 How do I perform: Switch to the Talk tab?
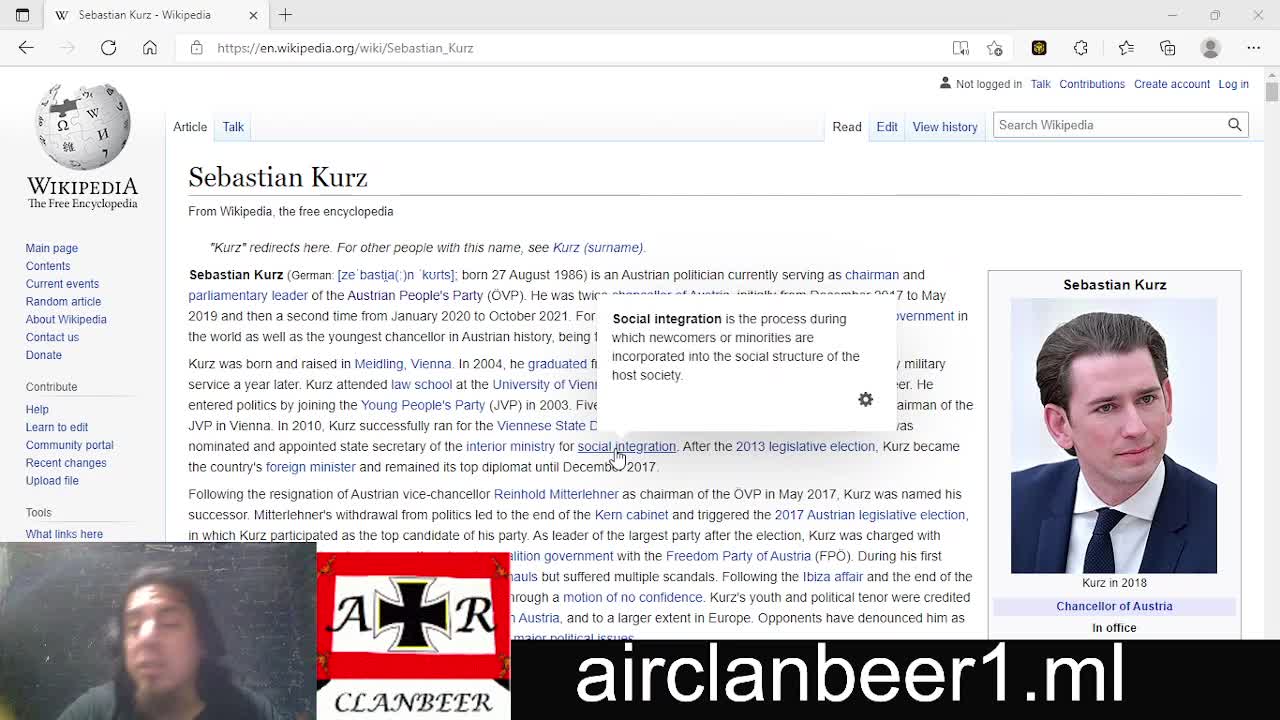pyautogui.click(x=233, y=127)
